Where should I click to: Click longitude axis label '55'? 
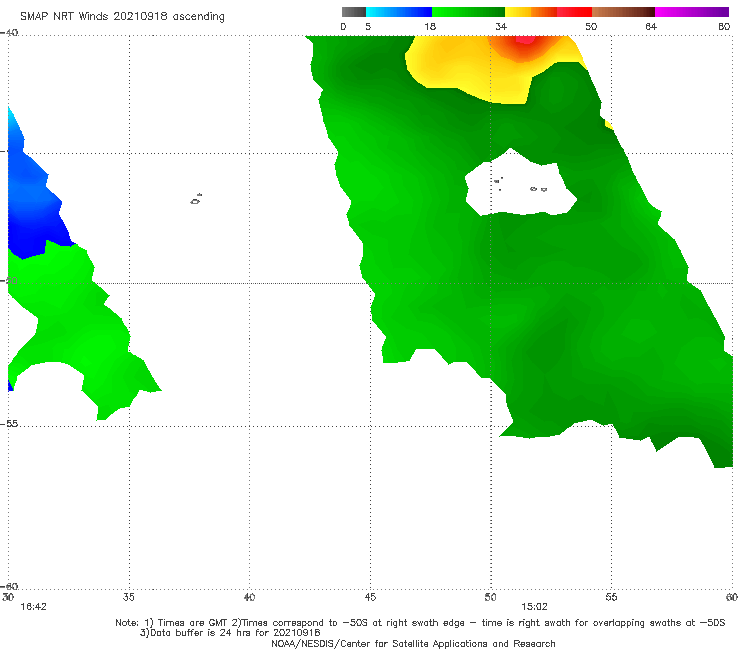(x=611, y=597)
